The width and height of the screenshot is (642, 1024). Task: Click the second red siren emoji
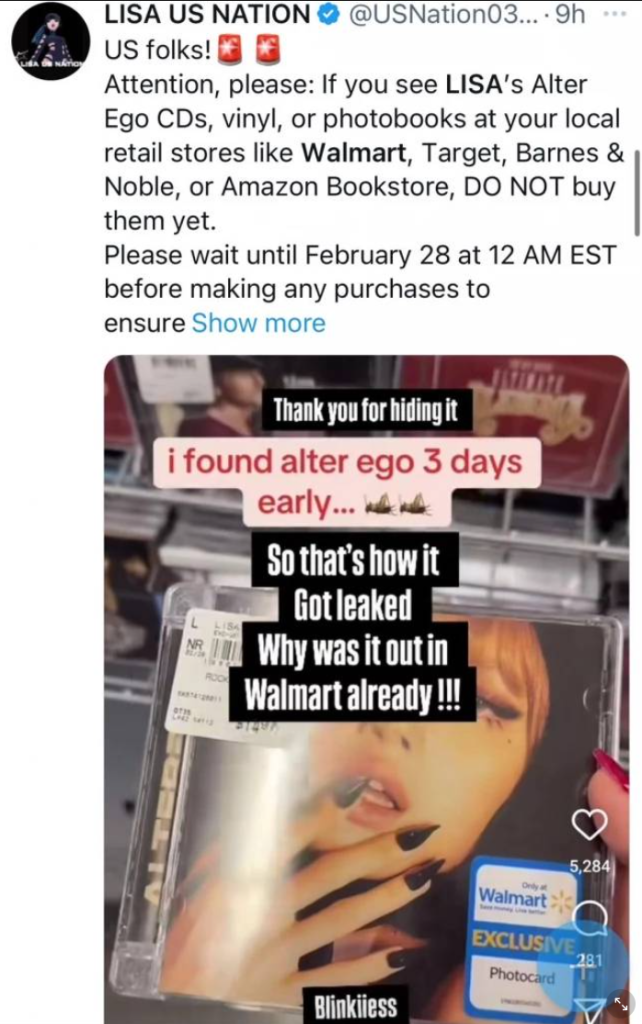pyautogui.click(x=268, y=50)
